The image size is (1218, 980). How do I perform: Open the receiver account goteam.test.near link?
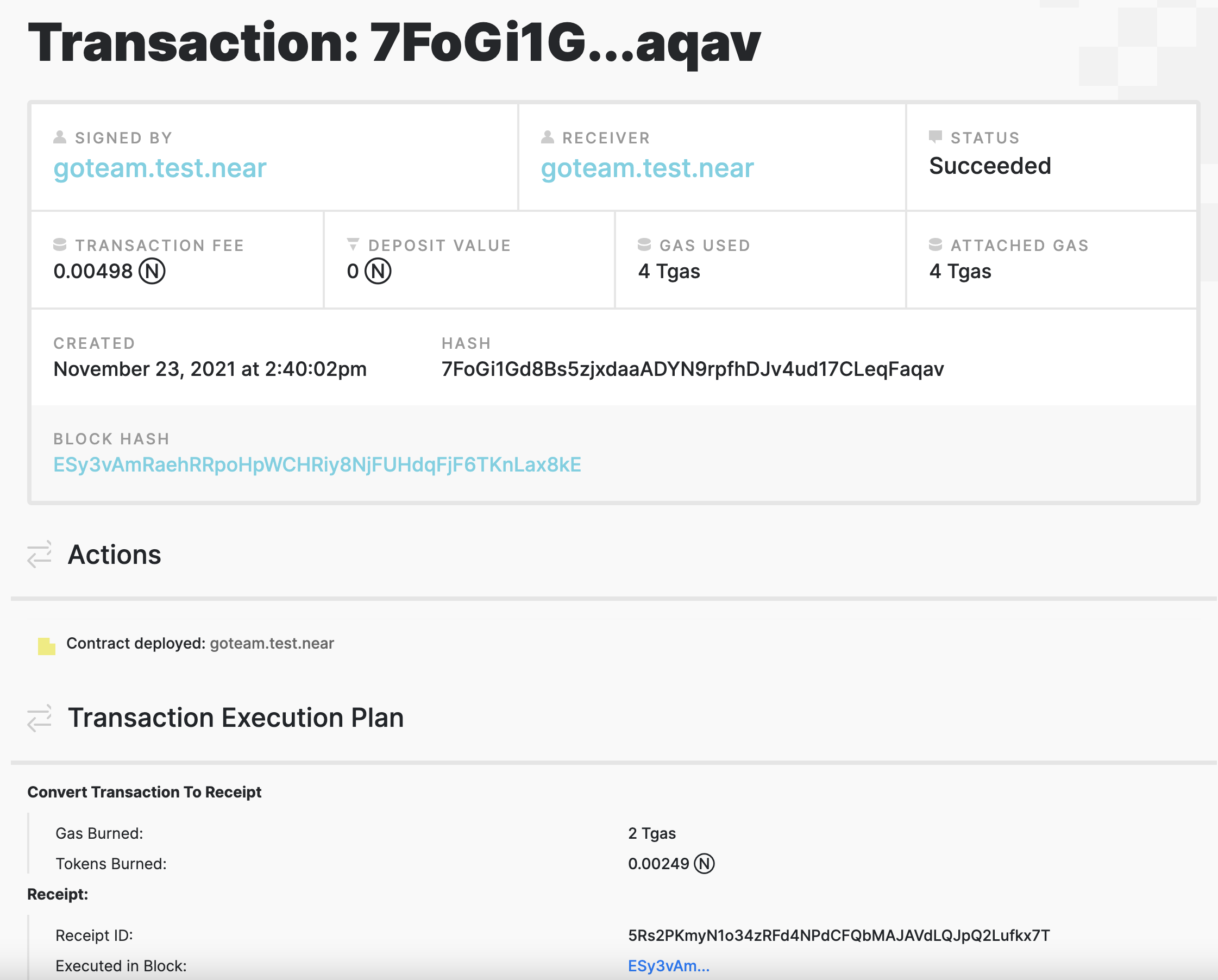click(647, 168)
